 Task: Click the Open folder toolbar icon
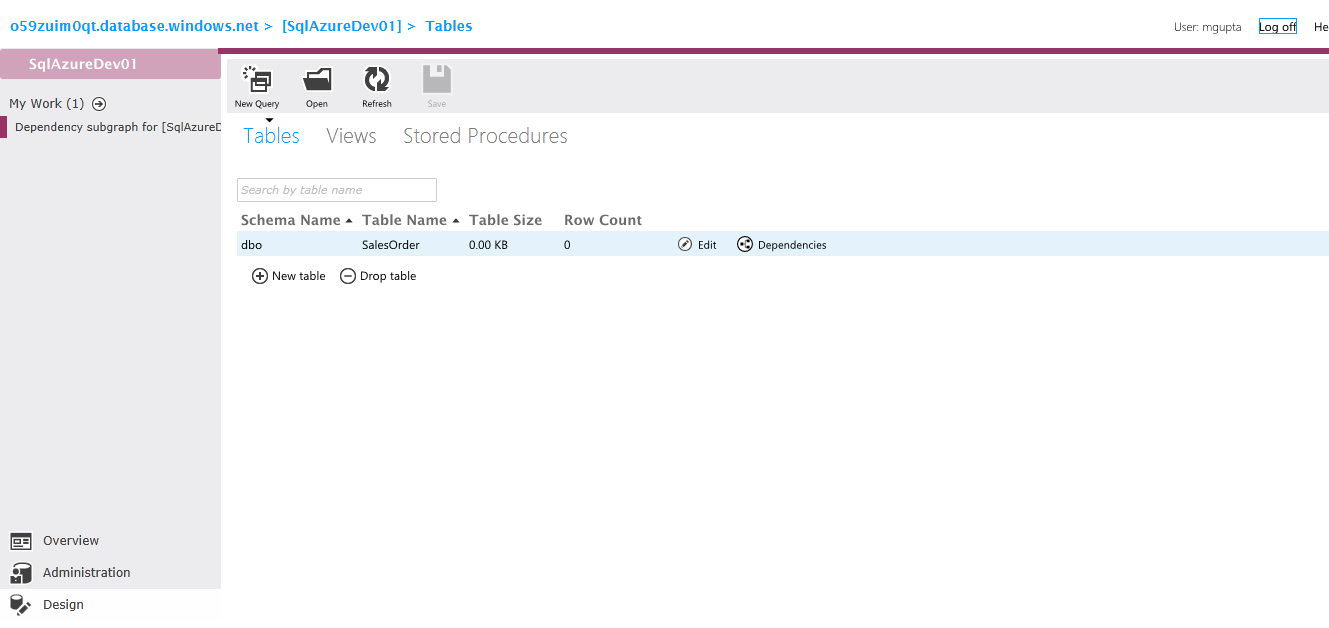tap(317, 80)
